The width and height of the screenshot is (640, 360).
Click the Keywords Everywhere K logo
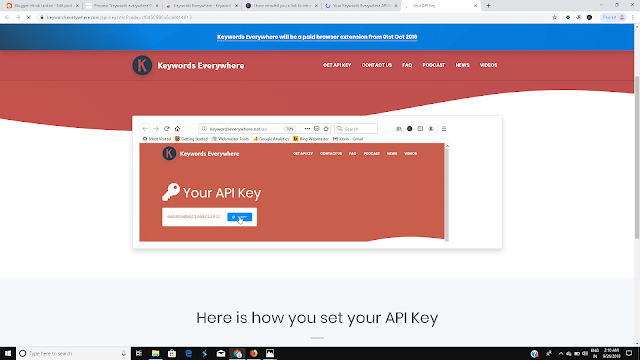pyautogui.click(x=142, y=65)
